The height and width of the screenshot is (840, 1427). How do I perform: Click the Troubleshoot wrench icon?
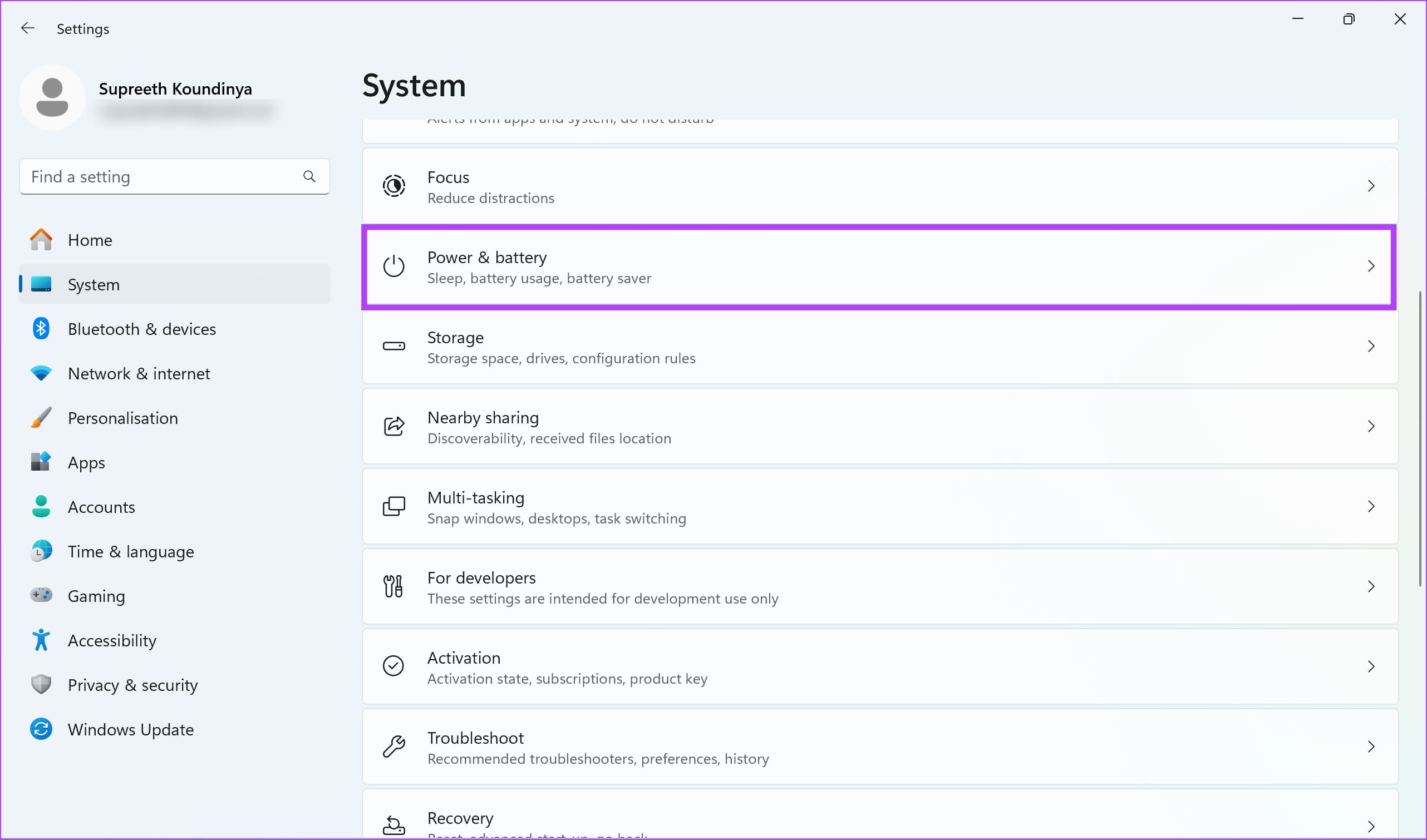tap(393, 747)
